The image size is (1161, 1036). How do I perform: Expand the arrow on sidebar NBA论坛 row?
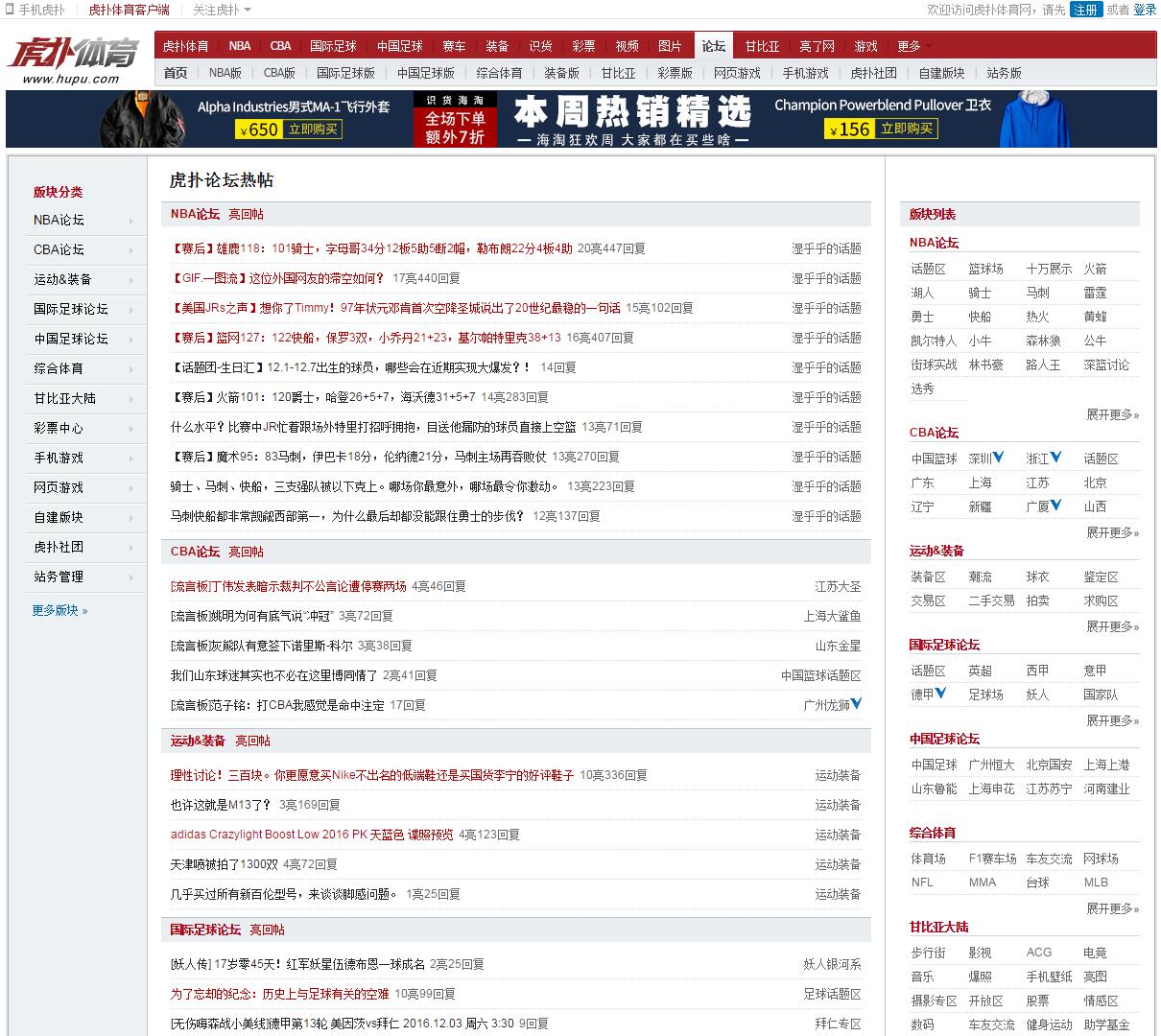click(130, 221)
